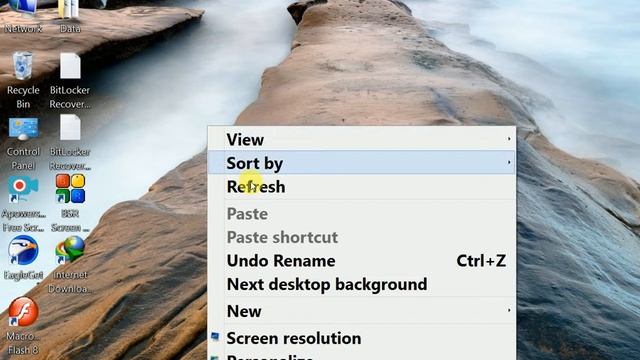The height and width of the screenshot is (360, 640).
Task: Expand the View submenu arrow
Action: pyautogui.click(x=509, y=139)
